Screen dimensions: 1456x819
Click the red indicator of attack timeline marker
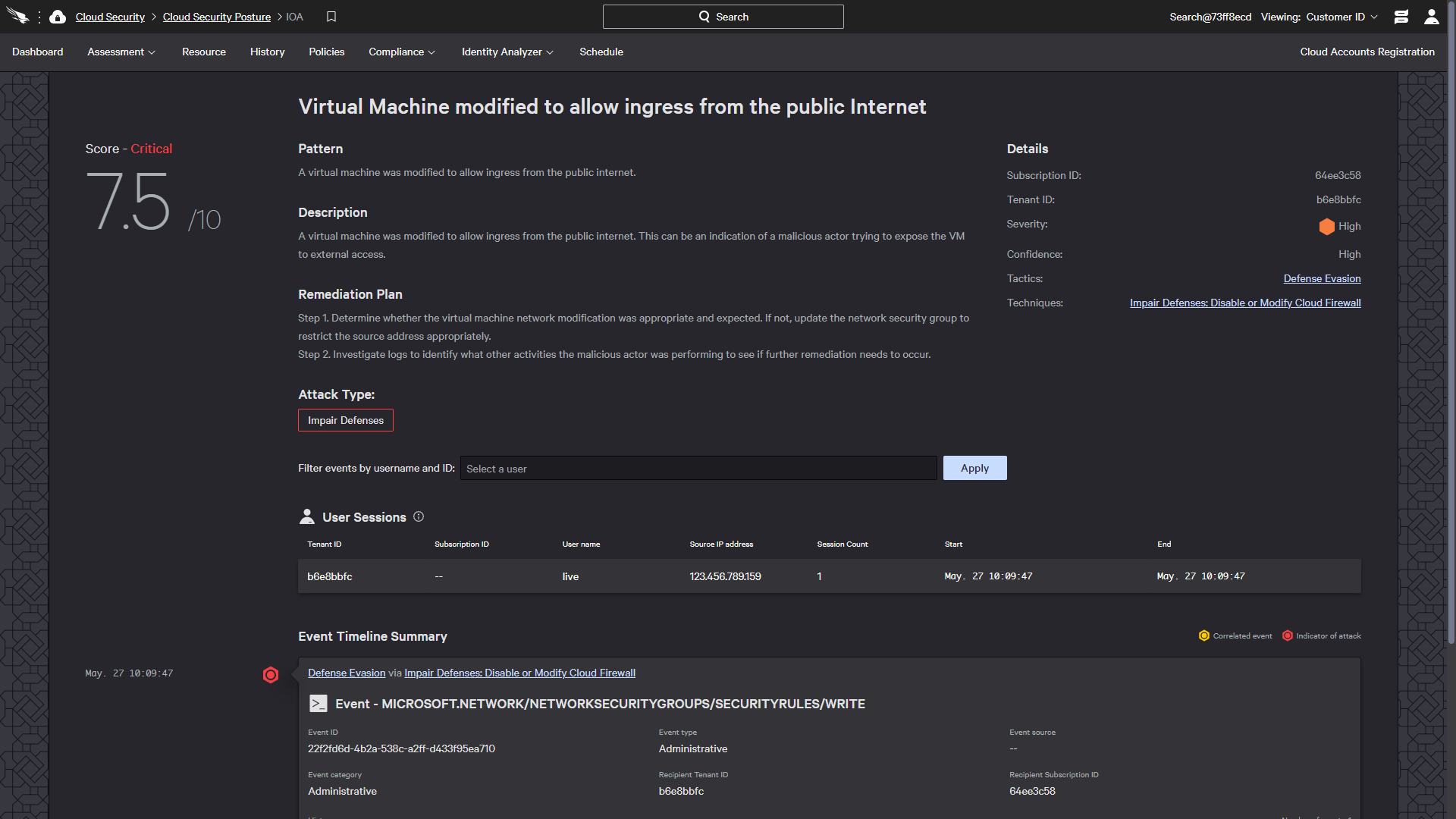coord(271,675)
